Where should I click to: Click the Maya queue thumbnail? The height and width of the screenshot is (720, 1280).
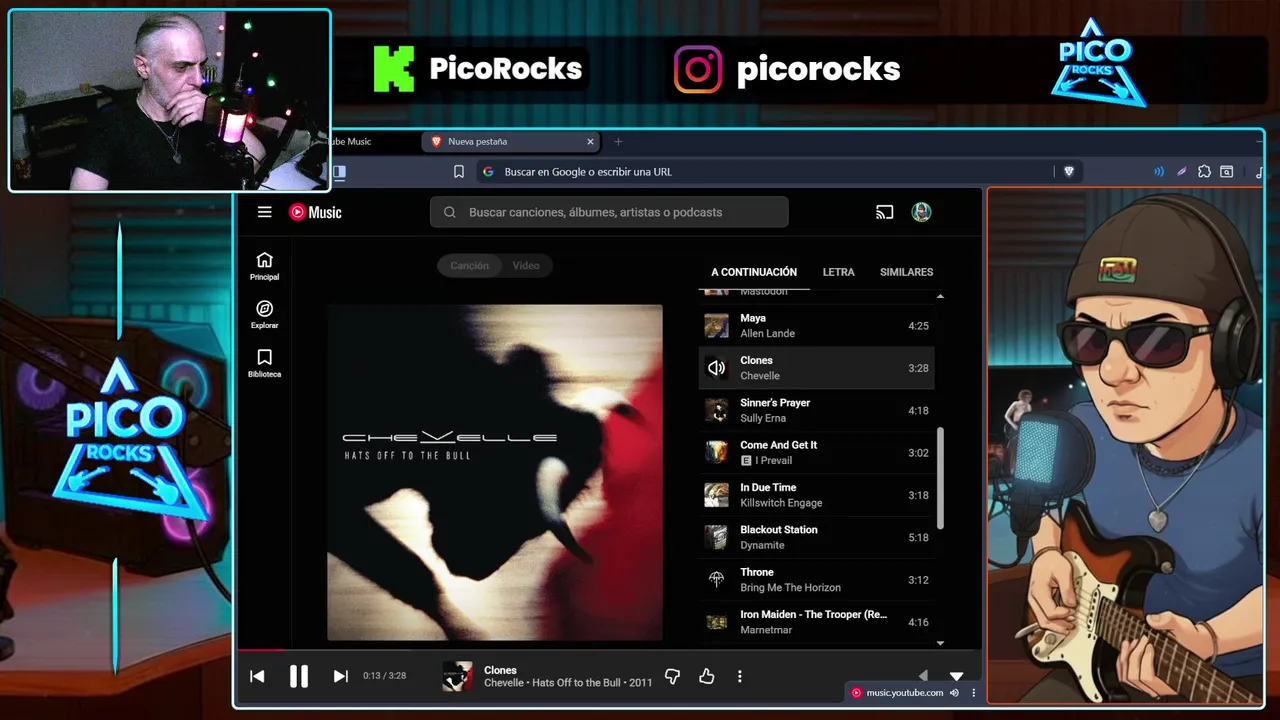716,326
